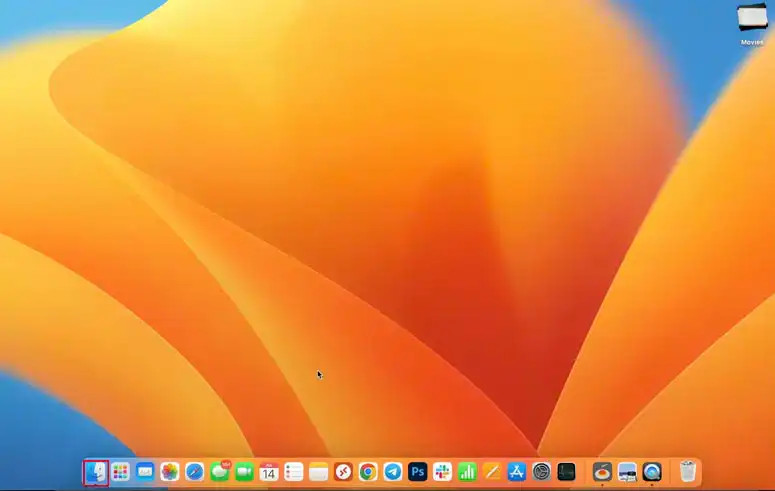Open the Slack app

[x=442, y=472]
